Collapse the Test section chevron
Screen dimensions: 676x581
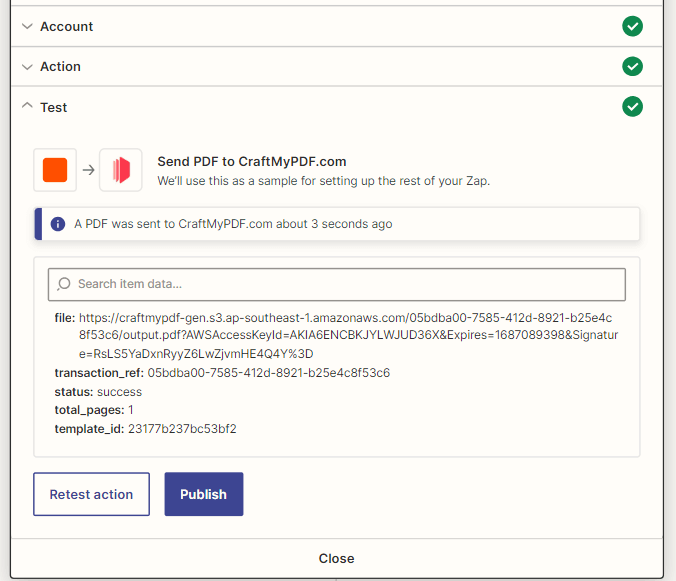point(27,105)
